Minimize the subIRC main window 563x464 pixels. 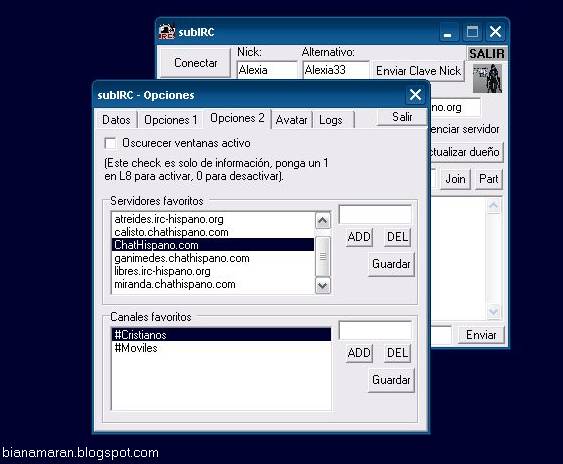click(x=448, y=32)
